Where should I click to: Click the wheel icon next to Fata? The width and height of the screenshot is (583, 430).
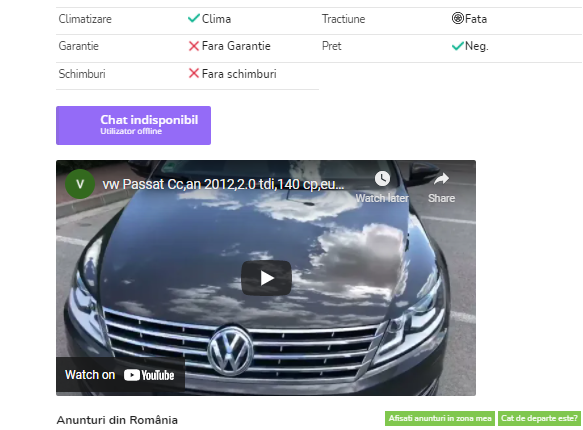[x=458, y=18]
